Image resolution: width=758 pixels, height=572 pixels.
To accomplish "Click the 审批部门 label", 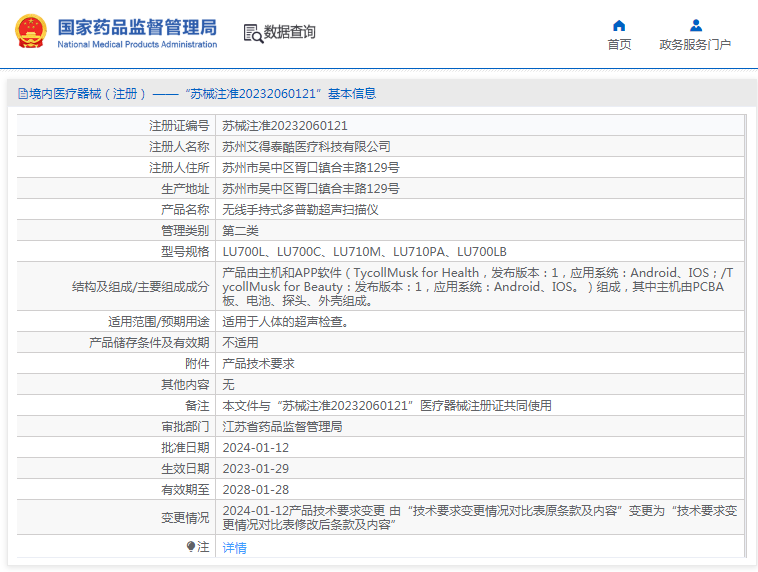I will pyautogui.click(x=185, y=426).
